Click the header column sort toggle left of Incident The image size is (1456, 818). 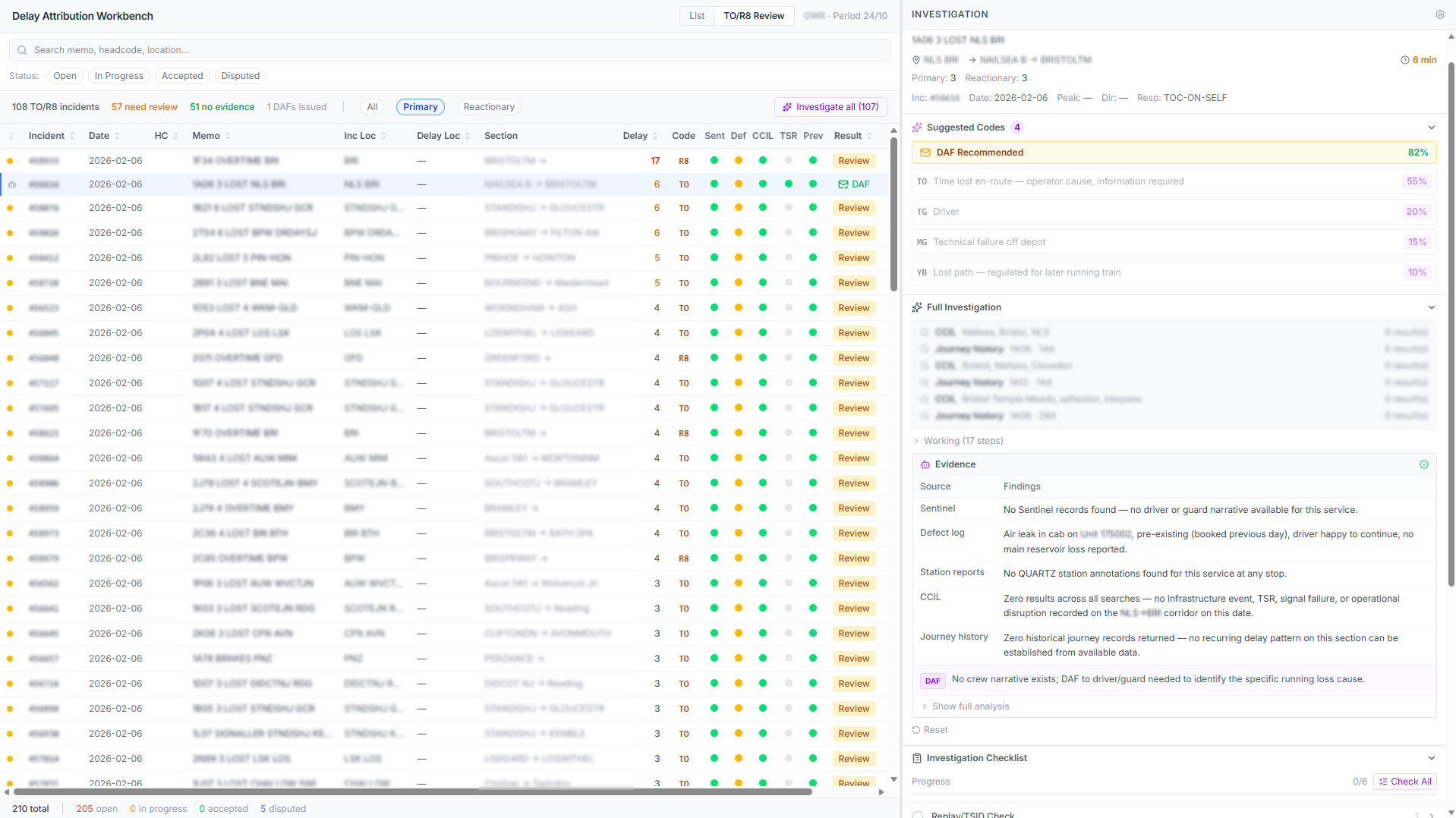(11, 136)
